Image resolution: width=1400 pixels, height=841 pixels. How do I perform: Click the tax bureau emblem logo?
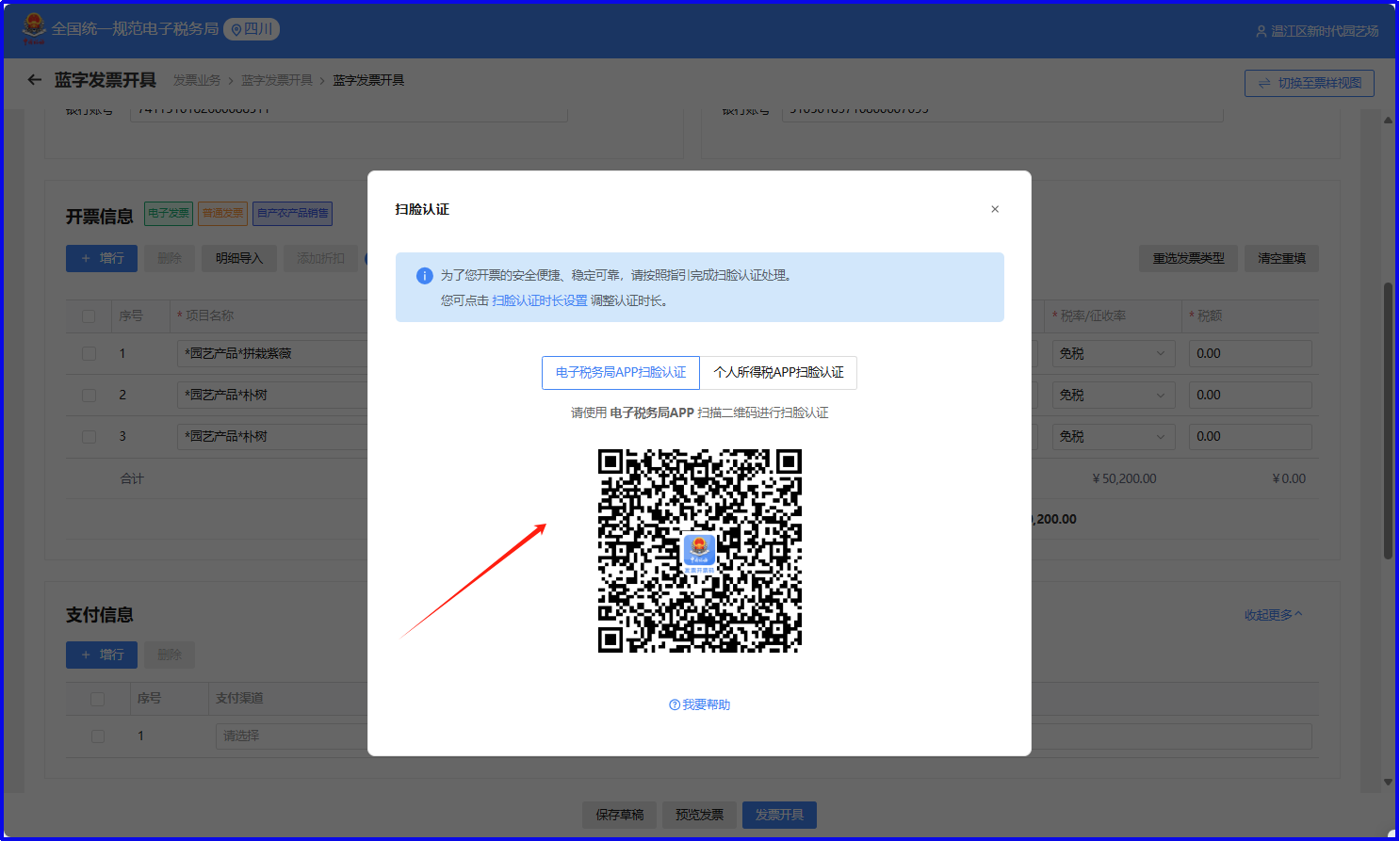(34, 29)
